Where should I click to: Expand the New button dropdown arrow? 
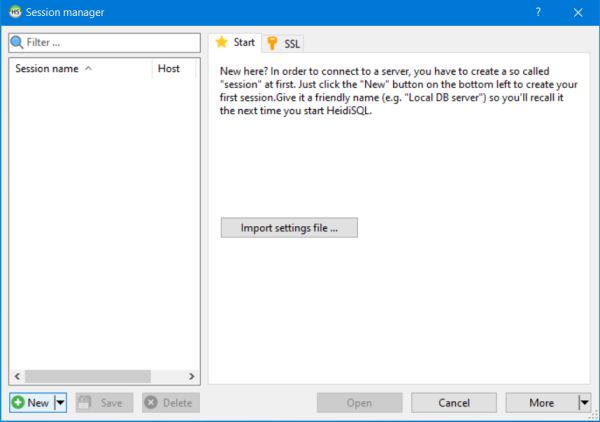(x=60, y=402)
